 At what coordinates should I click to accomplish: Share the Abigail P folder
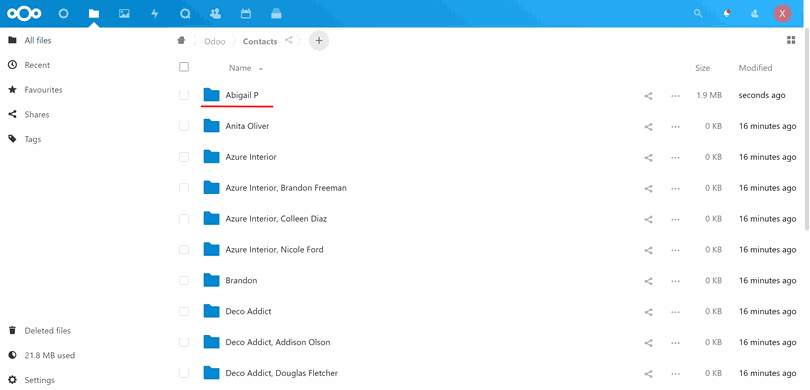648,96
